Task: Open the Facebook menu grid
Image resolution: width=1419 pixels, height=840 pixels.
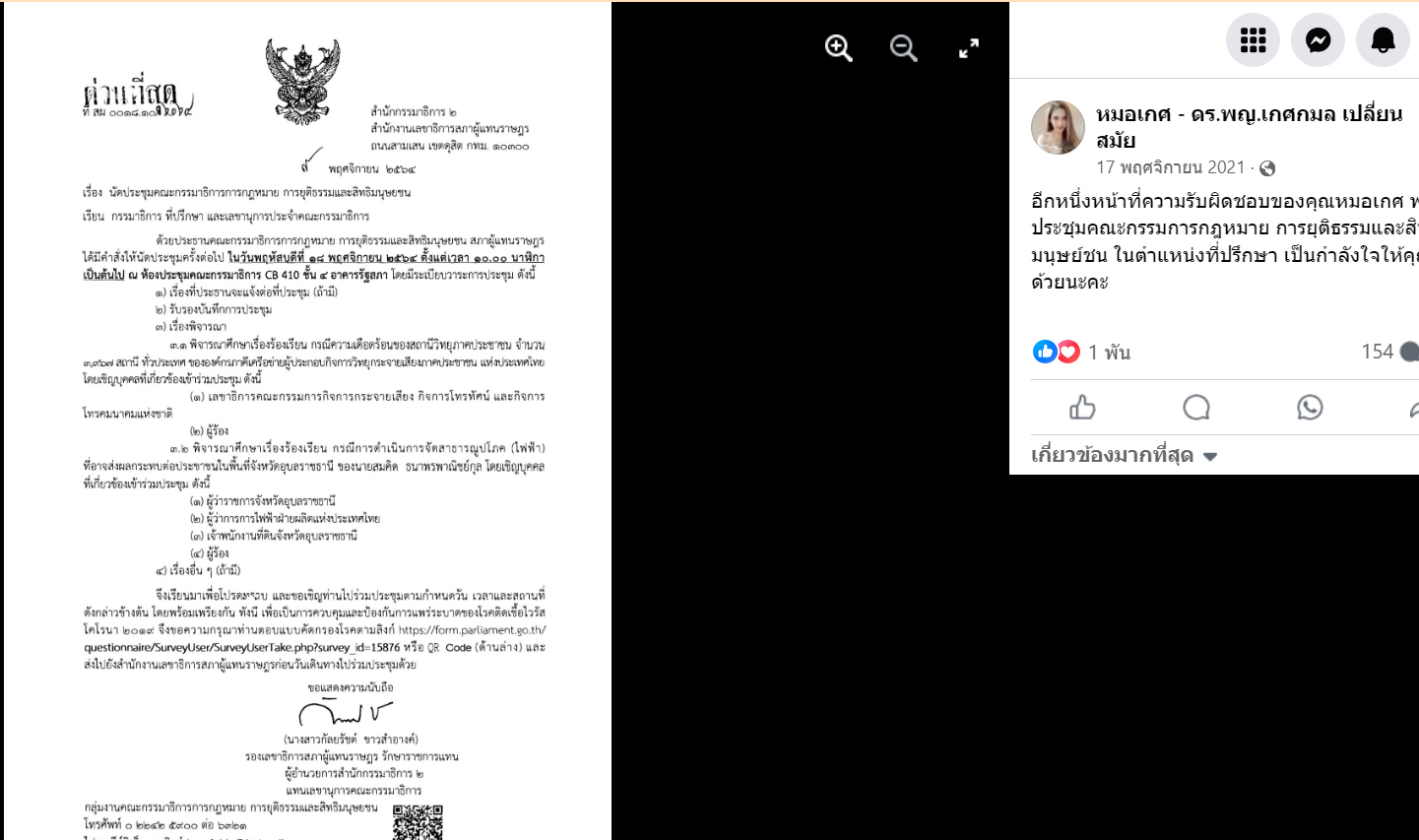Action: [1253, 39]
